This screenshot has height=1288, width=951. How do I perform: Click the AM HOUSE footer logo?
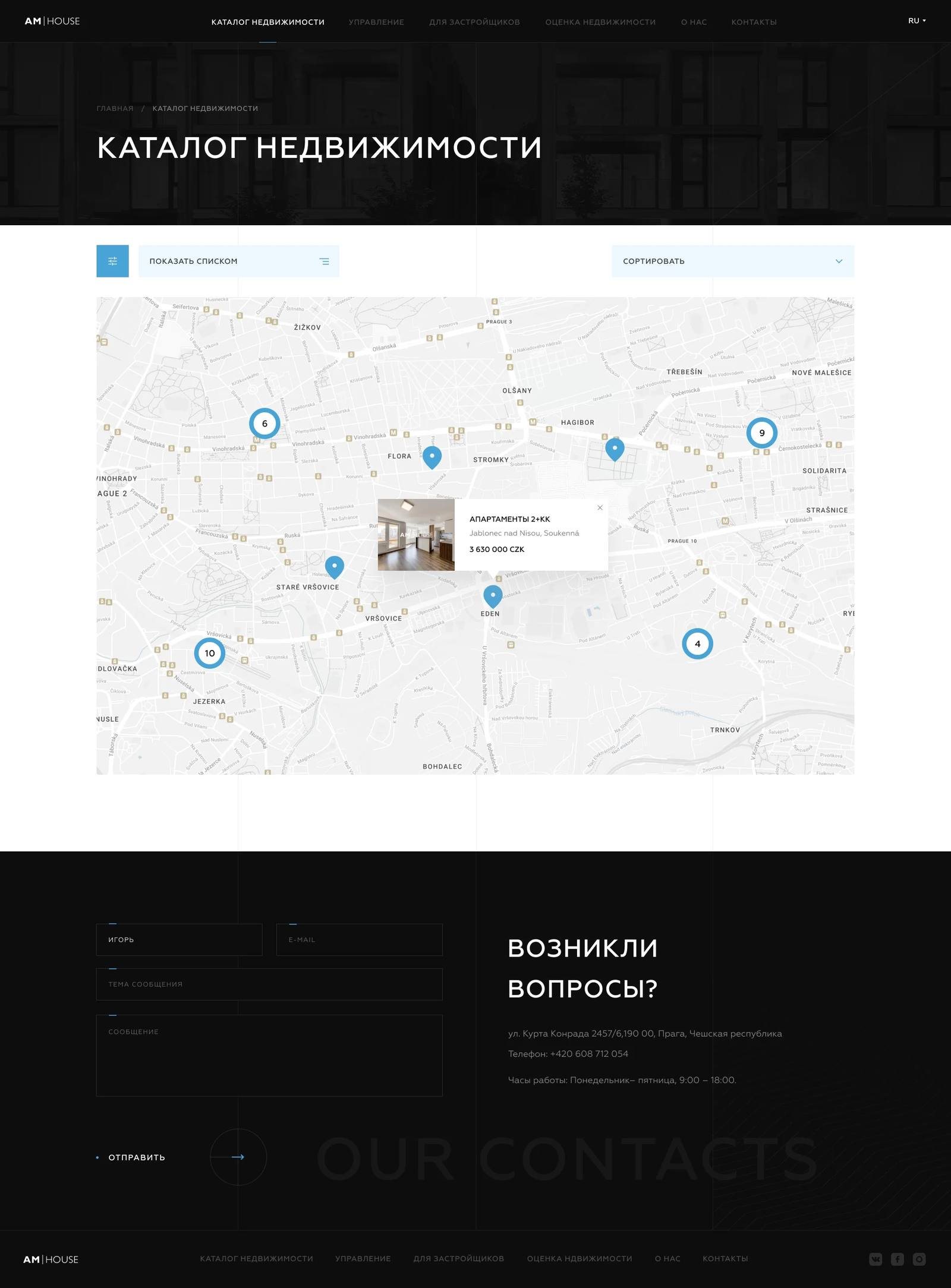51,1259
